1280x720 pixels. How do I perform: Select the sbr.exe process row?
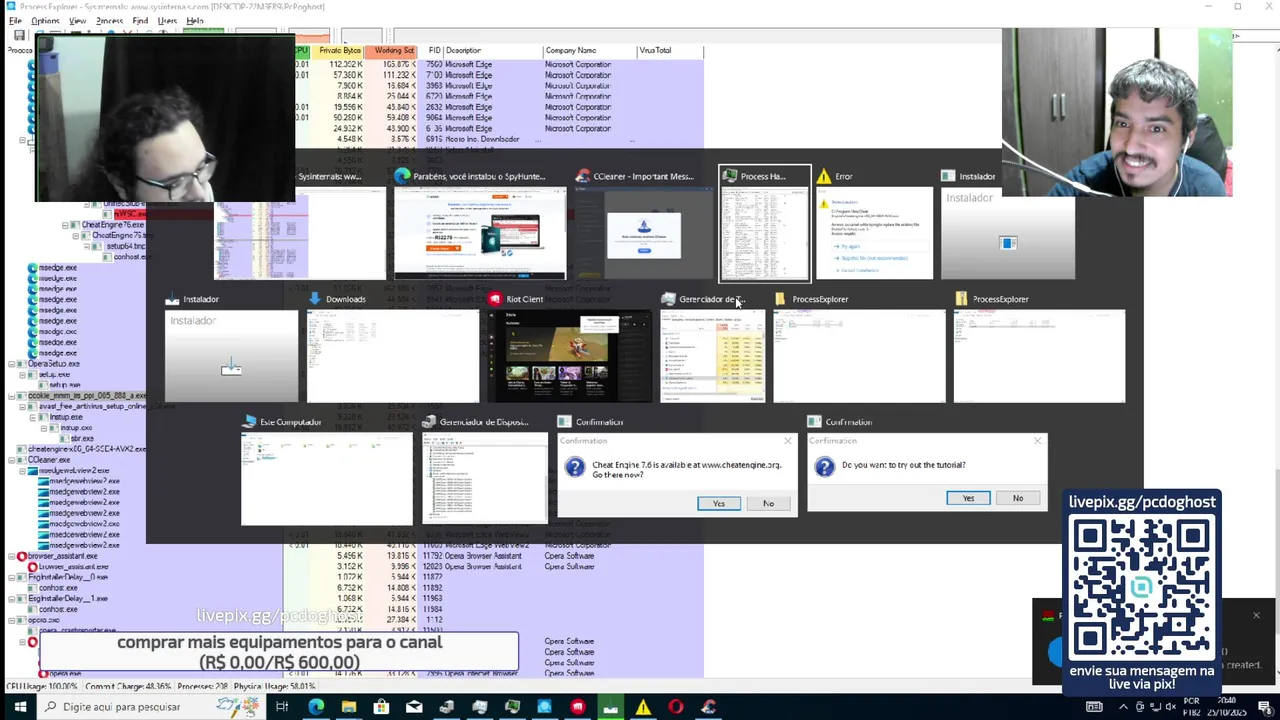point(82,439)
